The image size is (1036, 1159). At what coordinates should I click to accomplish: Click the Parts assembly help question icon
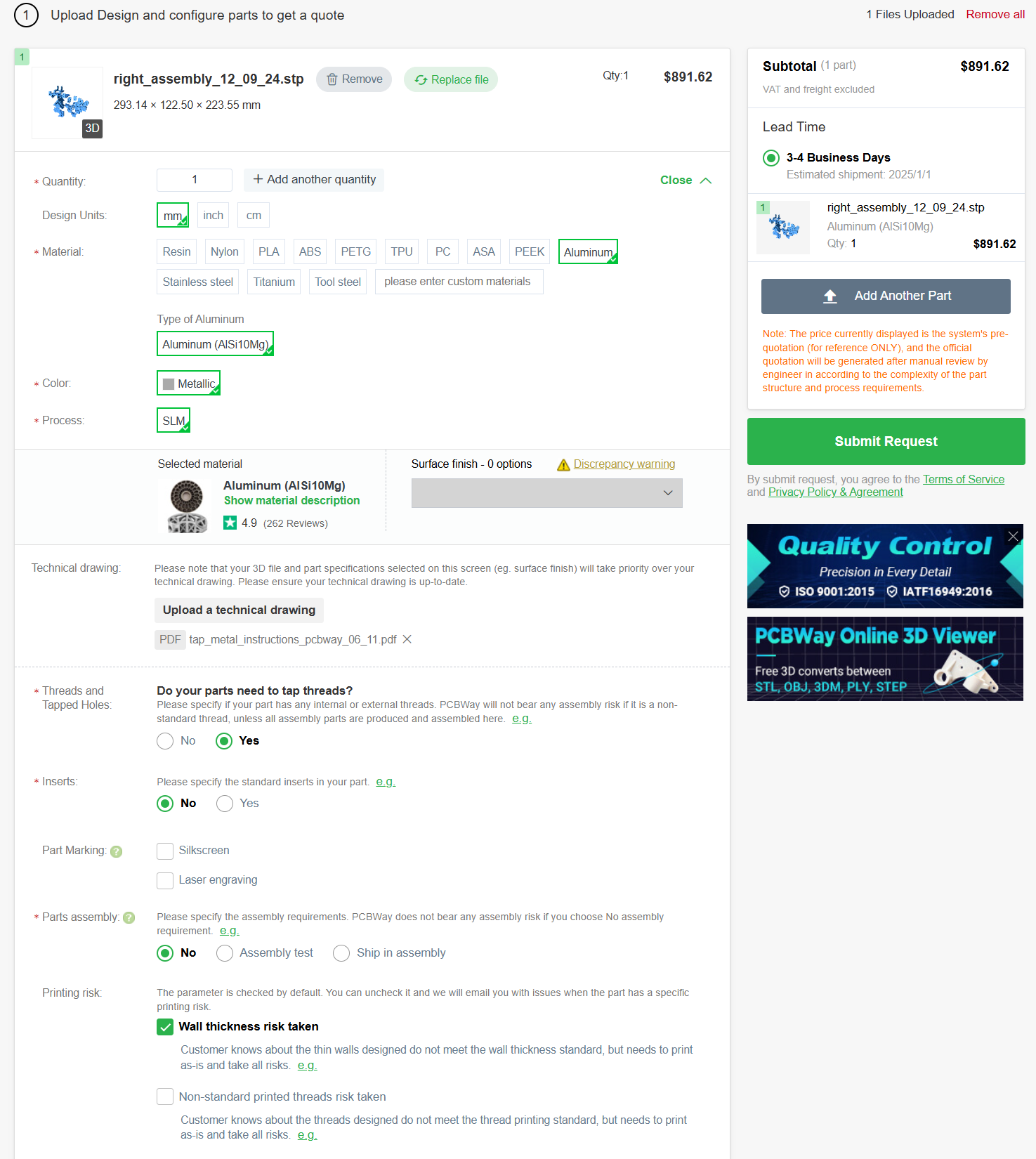(129, 918)
